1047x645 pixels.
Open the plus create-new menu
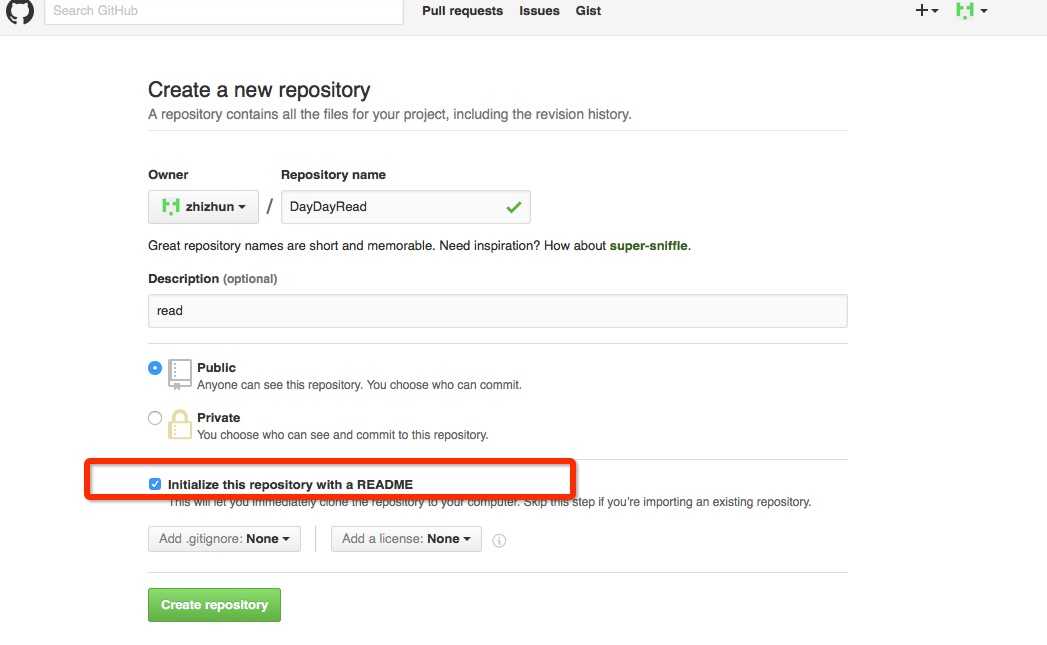(927, 10)
